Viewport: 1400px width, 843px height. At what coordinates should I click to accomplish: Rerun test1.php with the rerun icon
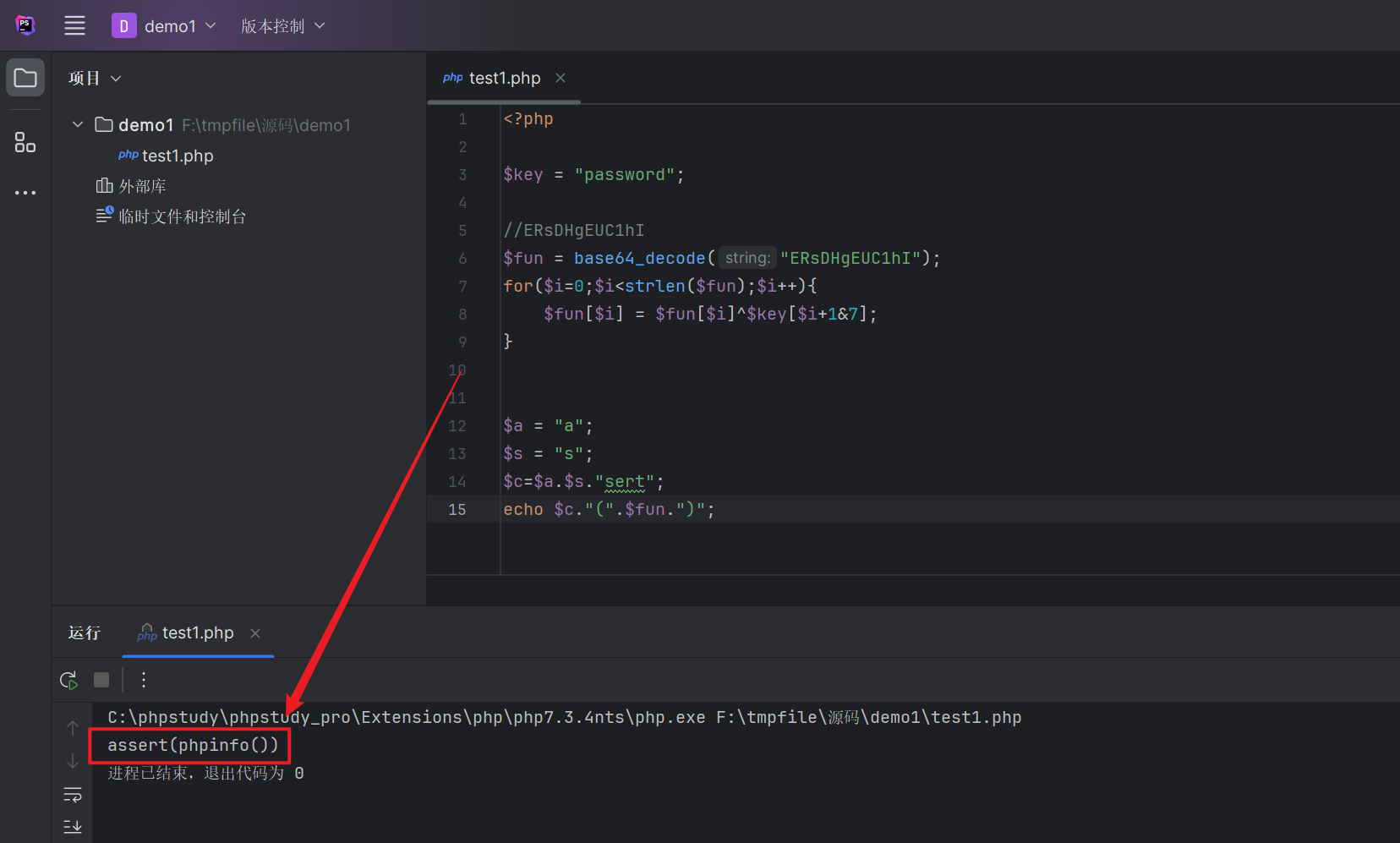pos(69,680)
